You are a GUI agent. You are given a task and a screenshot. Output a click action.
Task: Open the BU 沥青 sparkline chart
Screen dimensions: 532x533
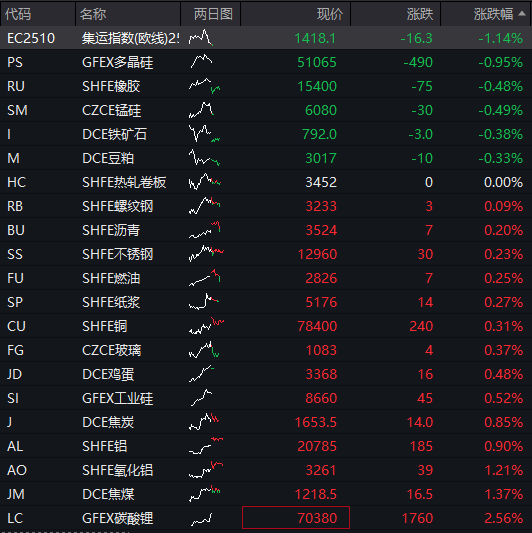pos(205,230)
